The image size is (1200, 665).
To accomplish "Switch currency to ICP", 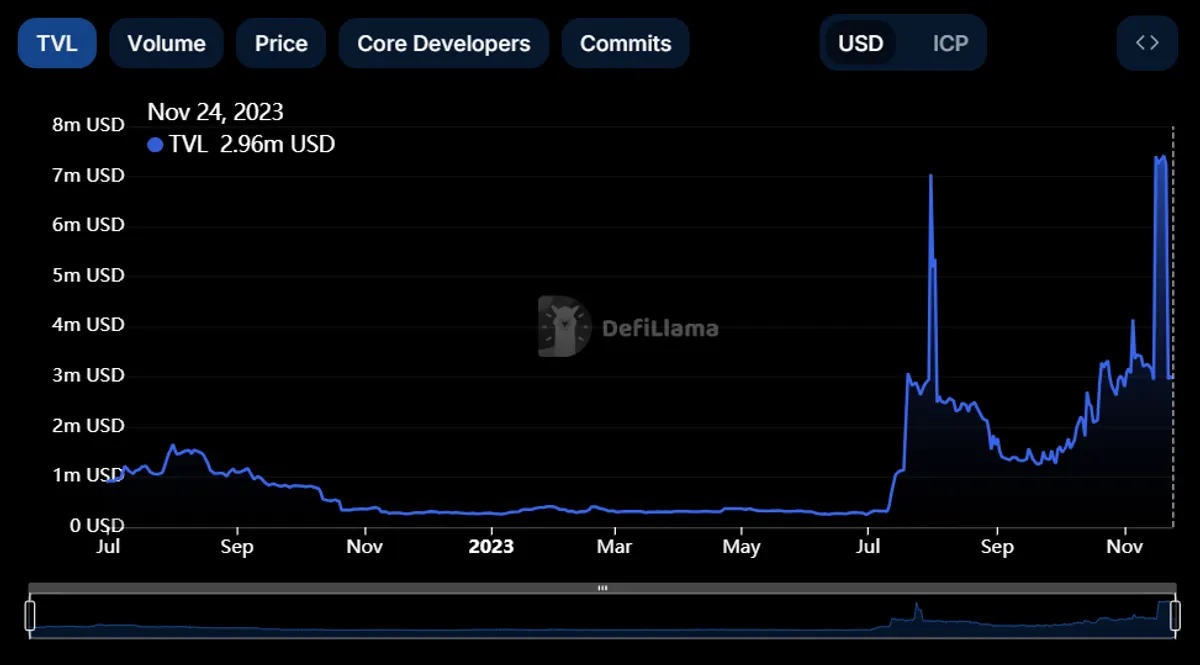I will [x=950, y=43].
